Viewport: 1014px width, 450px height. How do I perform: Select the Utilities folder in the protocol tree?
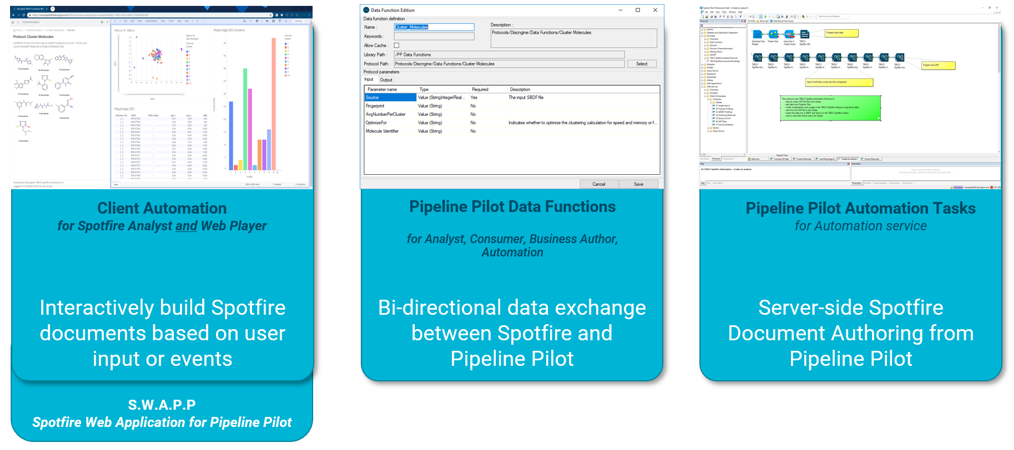(710, 80)
